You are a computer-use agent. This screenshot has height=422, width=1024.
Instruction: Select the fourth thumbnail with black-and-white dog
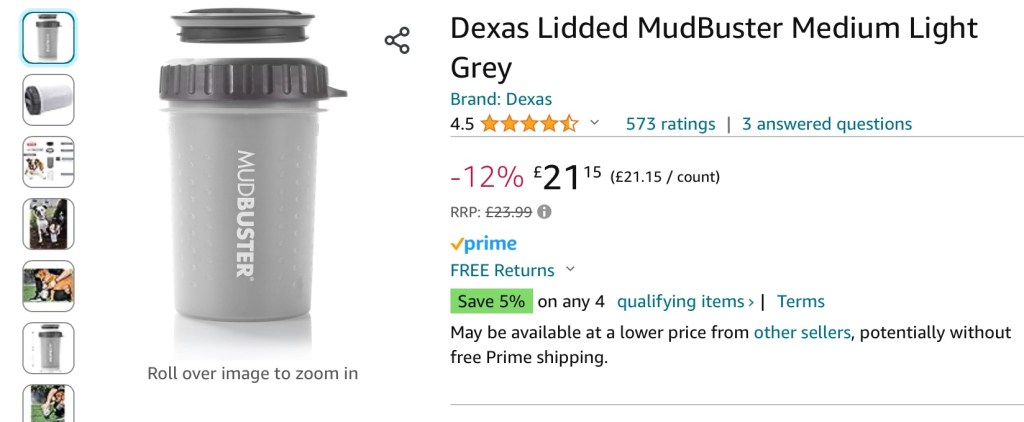pyautogui.click(x=48, y=224)
